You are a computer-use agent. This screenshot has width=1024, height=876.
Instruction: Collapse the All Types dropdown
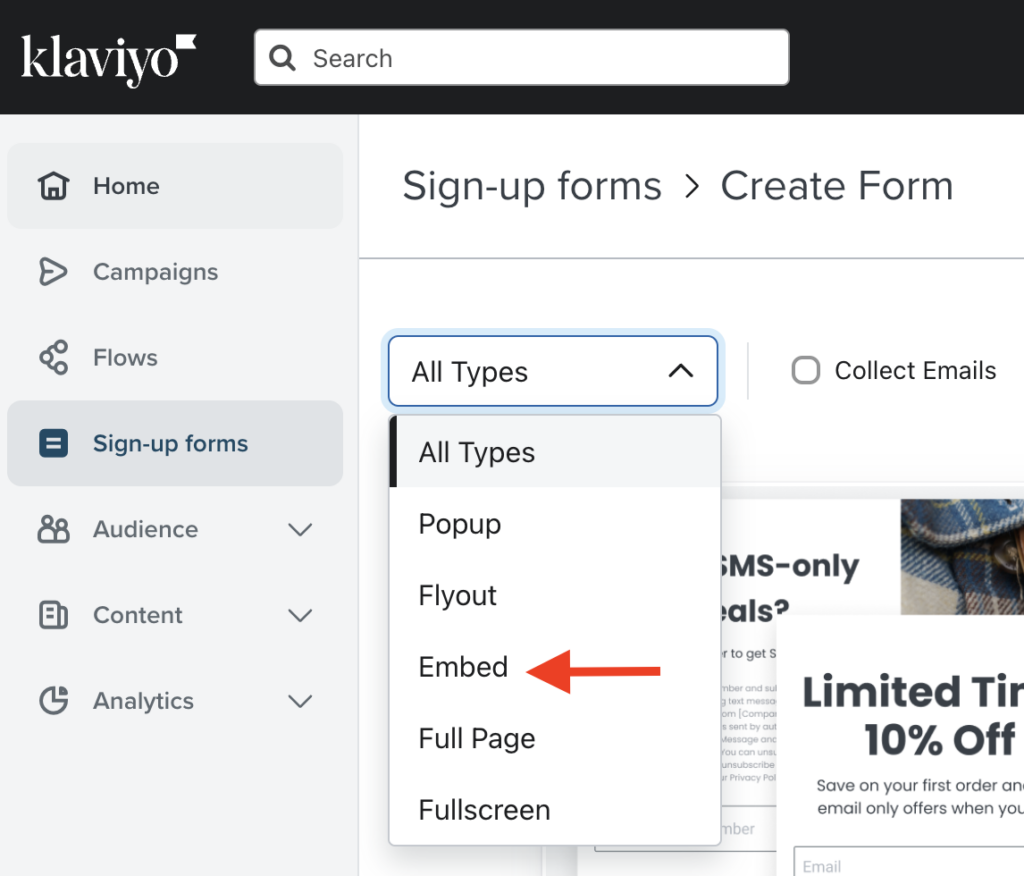pyautogui.click(x=552, y=371)
